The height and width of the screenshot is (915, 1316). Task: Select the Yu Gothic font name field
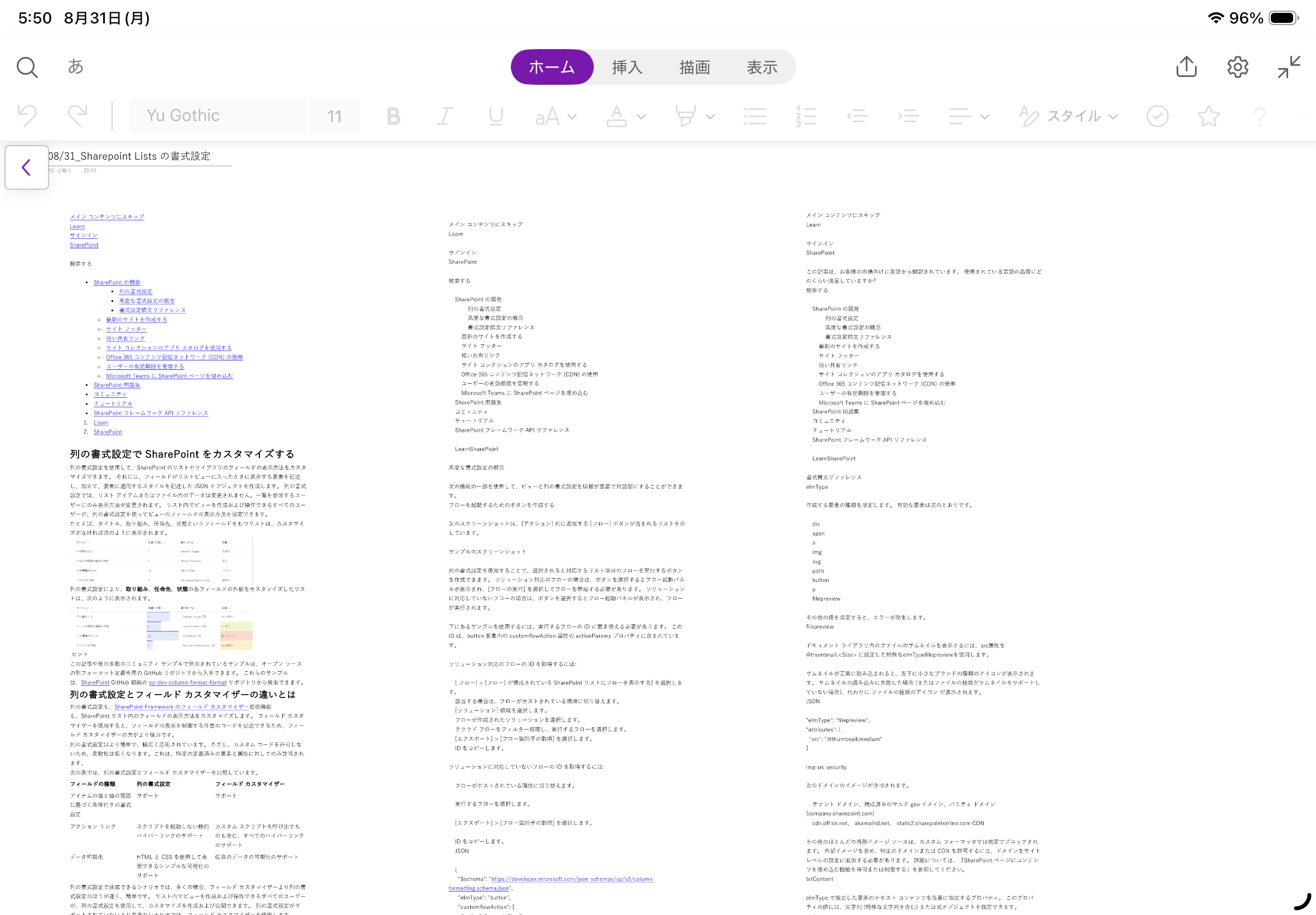(x=217, y=116)
